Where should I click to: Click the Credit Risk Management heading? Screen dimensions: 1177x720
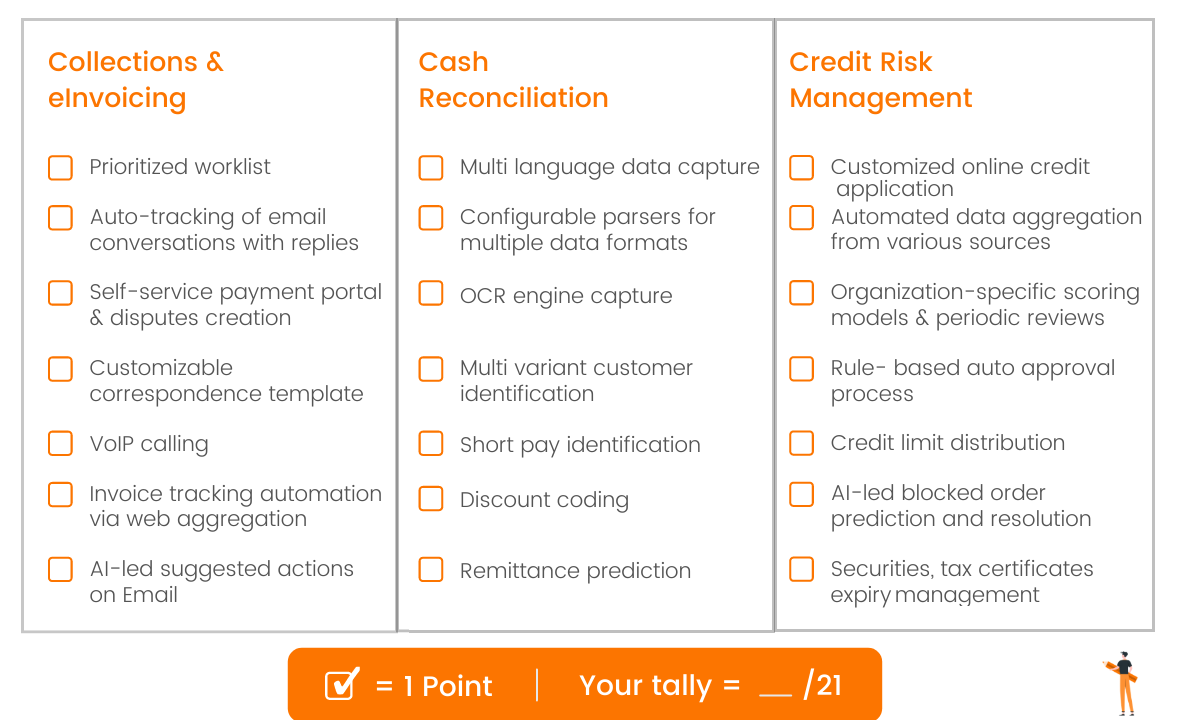(x=880, y=80)
